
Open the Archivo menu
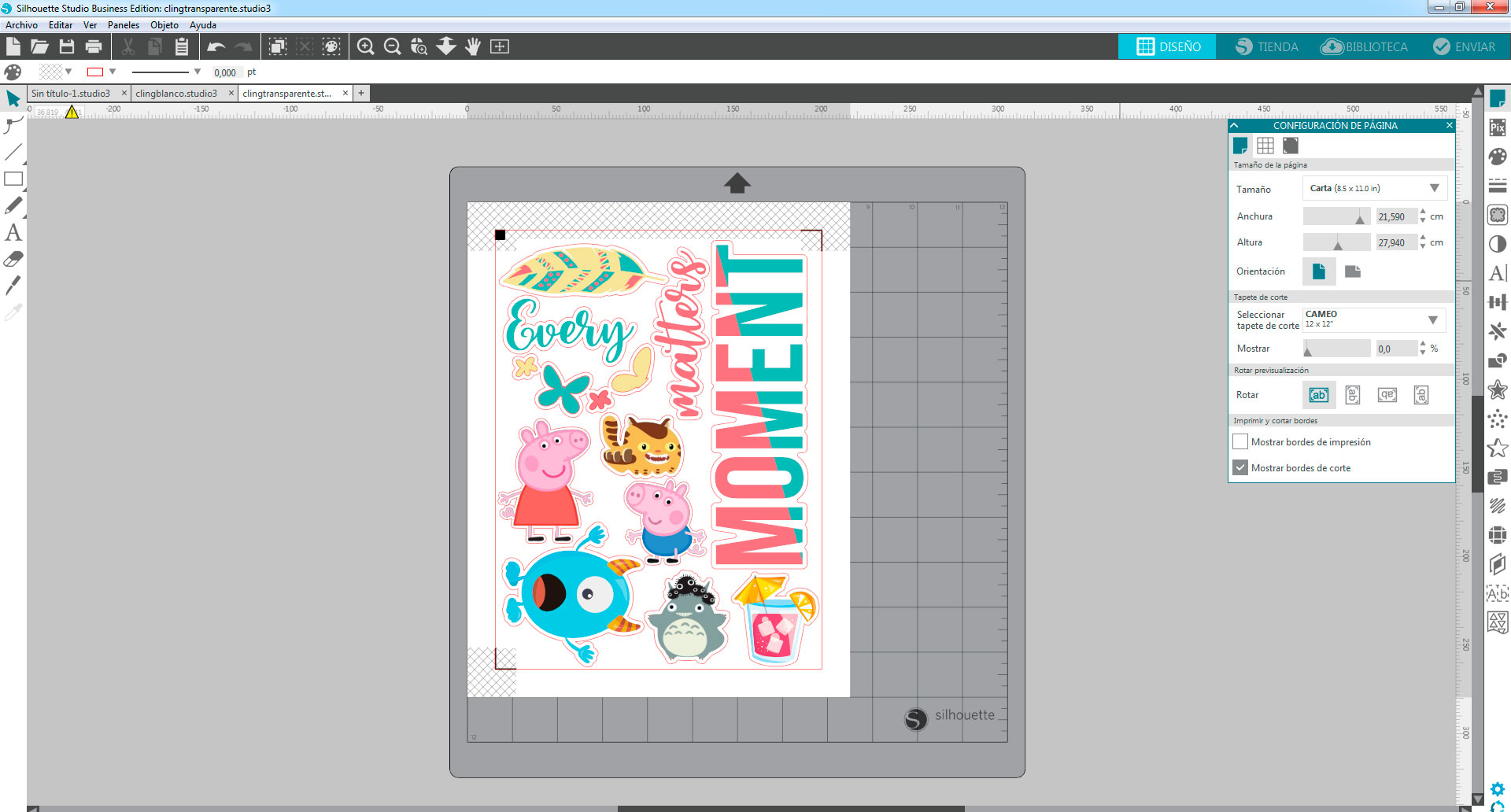point(21,25)
